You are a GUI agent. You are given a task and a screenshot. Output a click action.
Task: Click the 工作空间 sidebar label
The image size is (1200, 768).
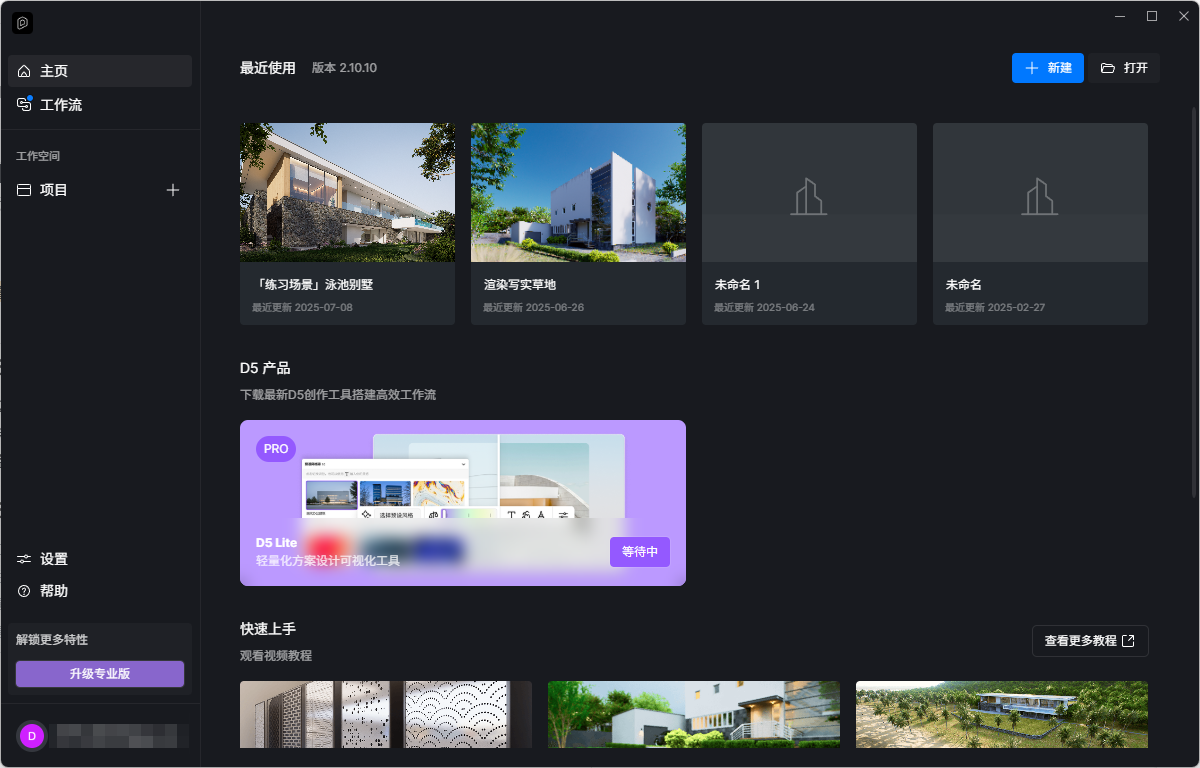point(38,156)
